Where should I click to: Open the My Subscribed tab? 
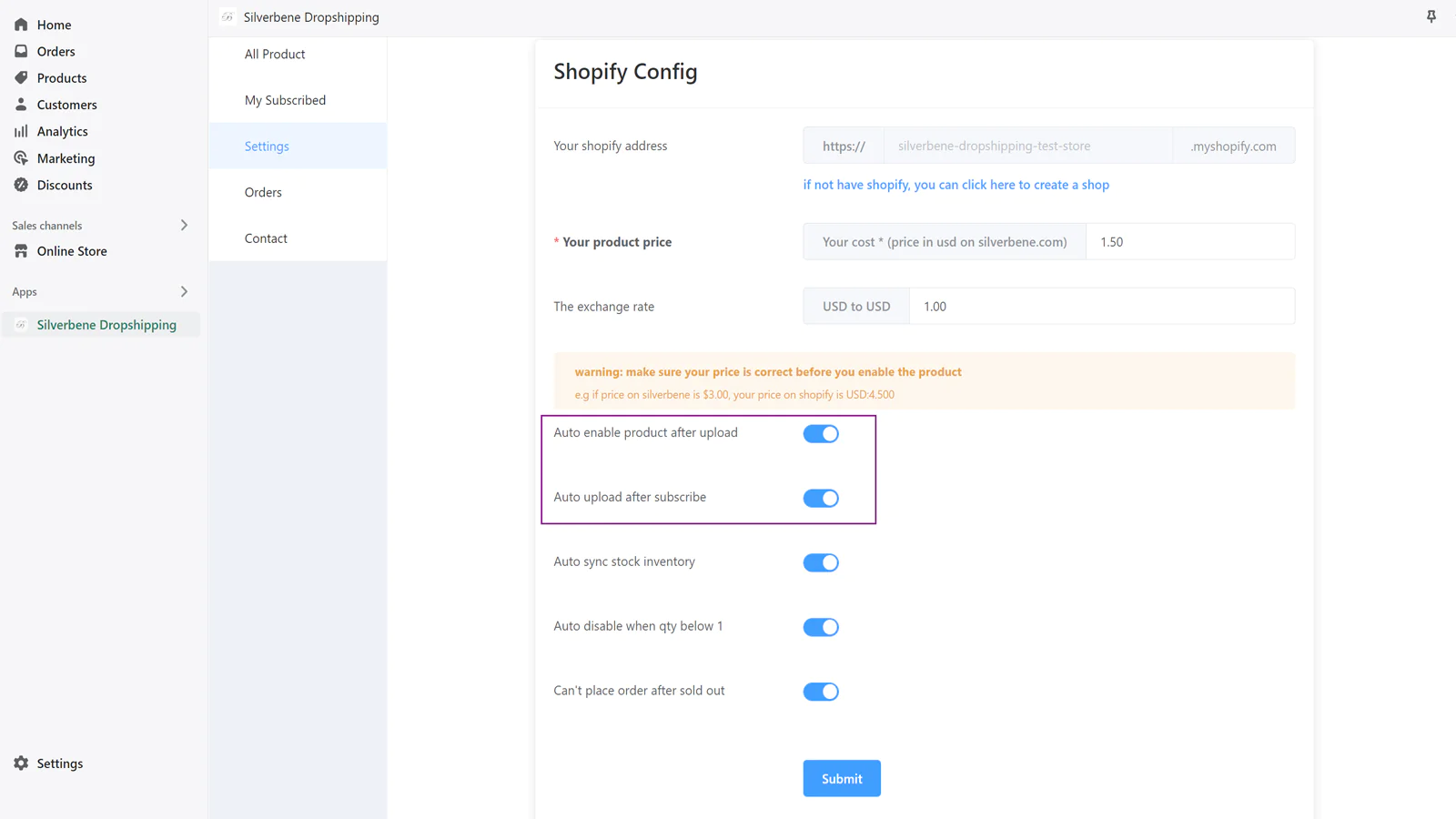point(285,100)
